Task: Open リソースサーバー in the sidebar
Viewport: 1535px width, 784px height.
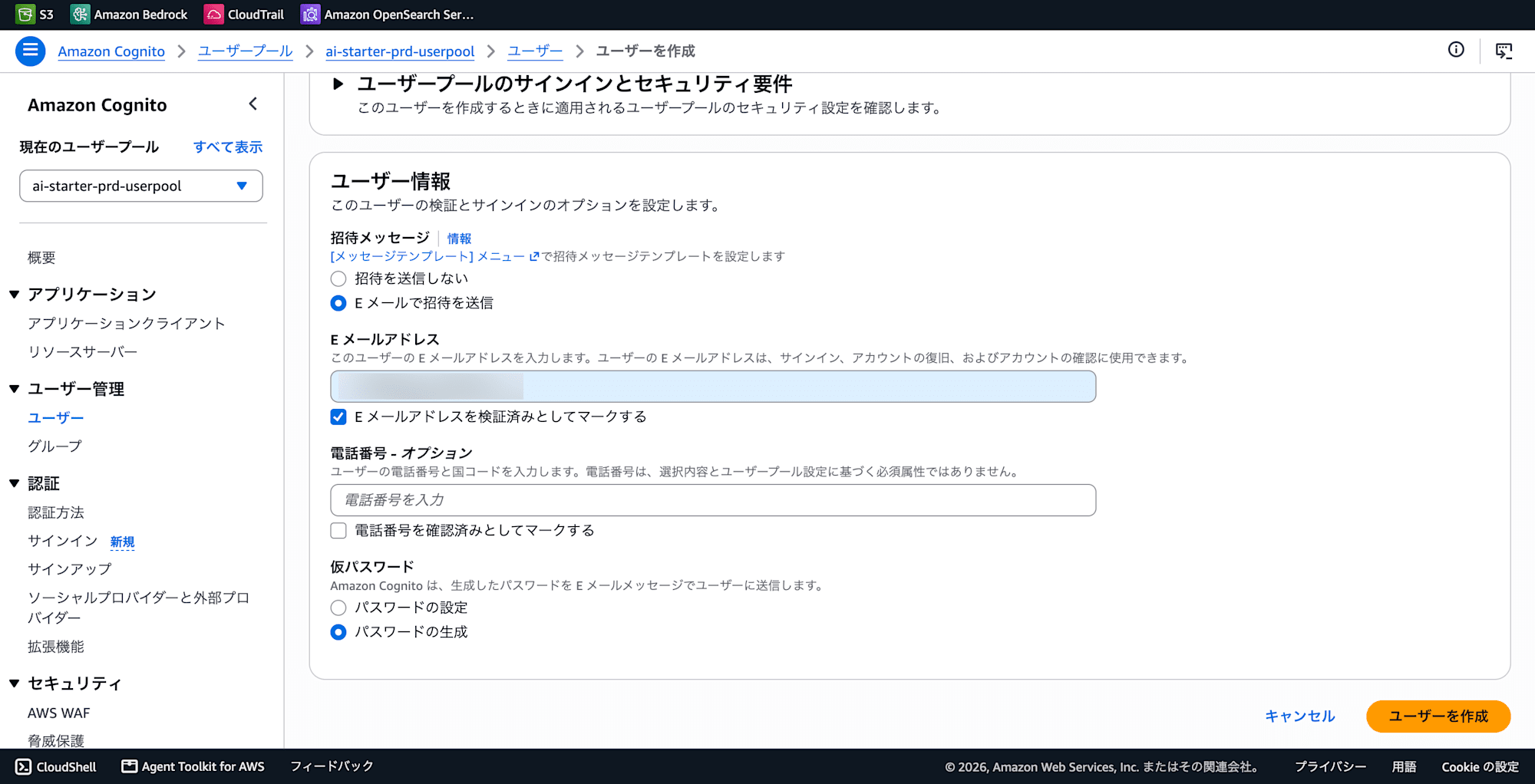Action: tap(83, 352)
